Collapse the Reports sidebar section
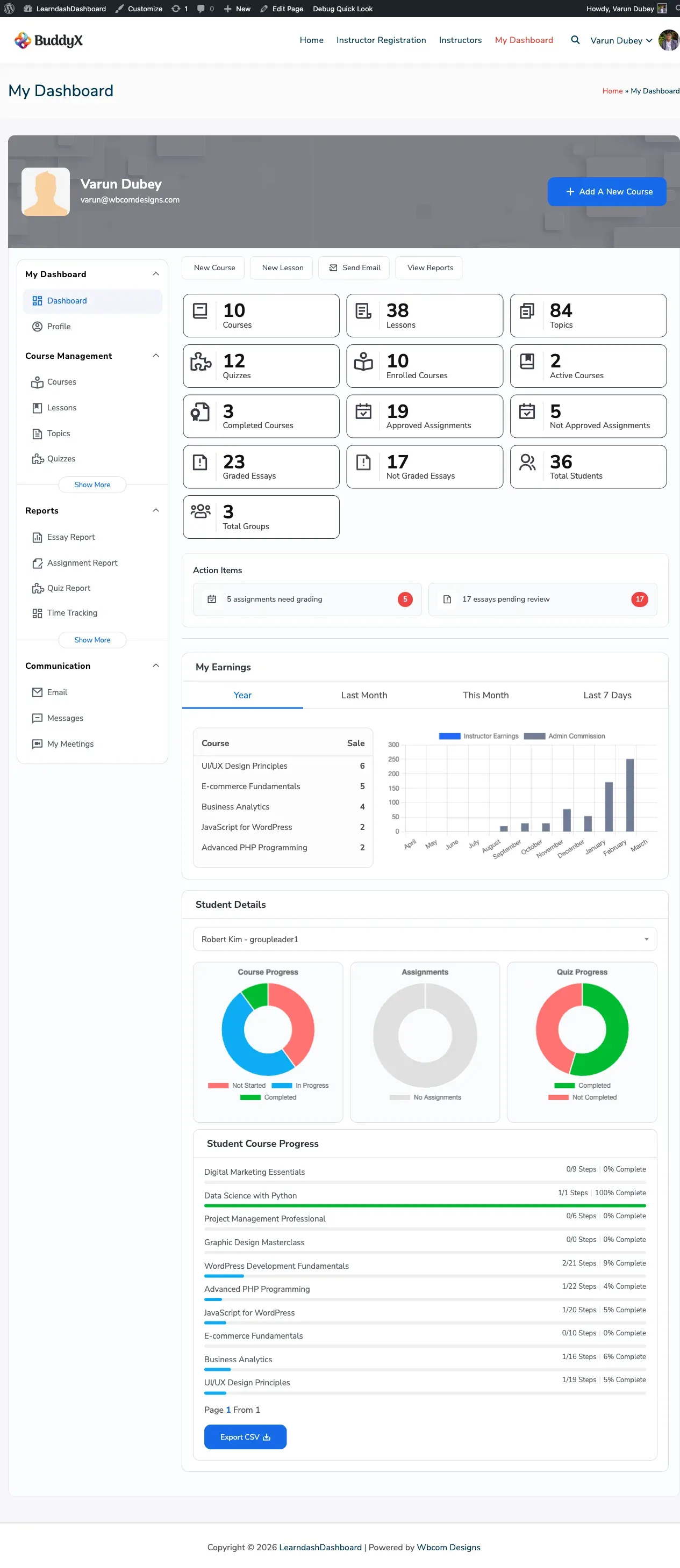This screenshot has width=680, height=1568. point(155,510)
